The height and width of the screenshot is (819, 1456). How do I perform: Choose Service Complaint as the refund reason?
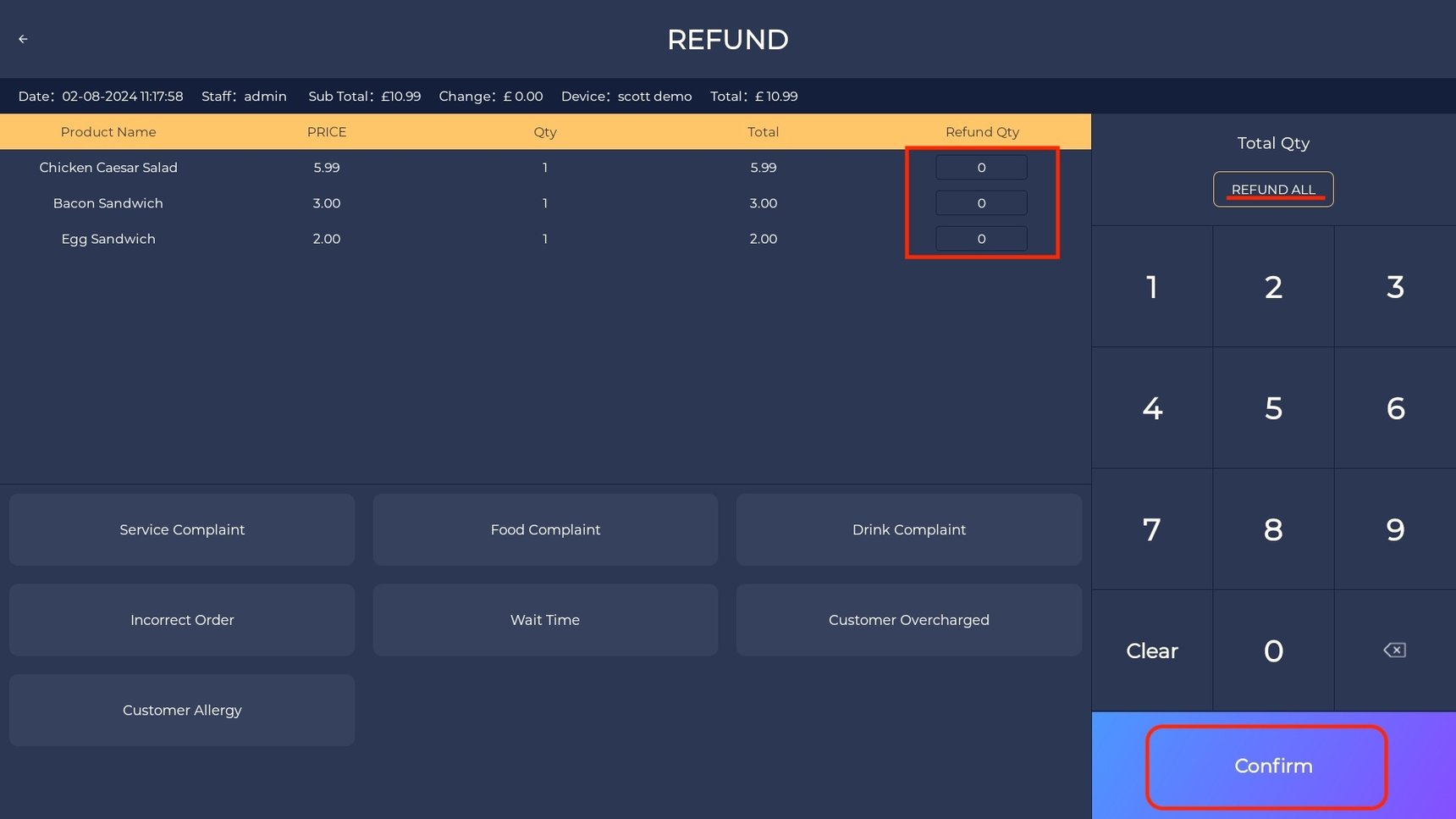[182, 529]
